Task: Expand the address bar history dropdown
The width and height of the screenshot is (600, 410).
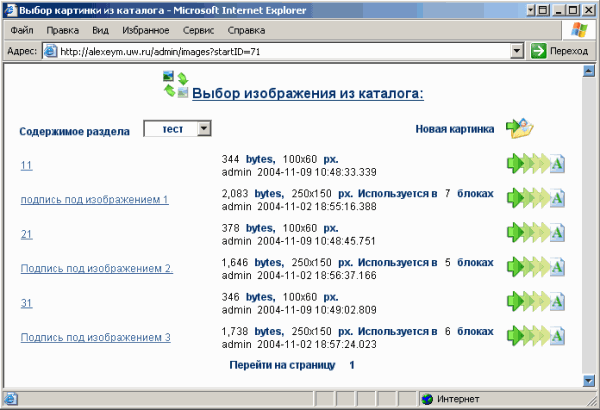Action: point(516,50)
